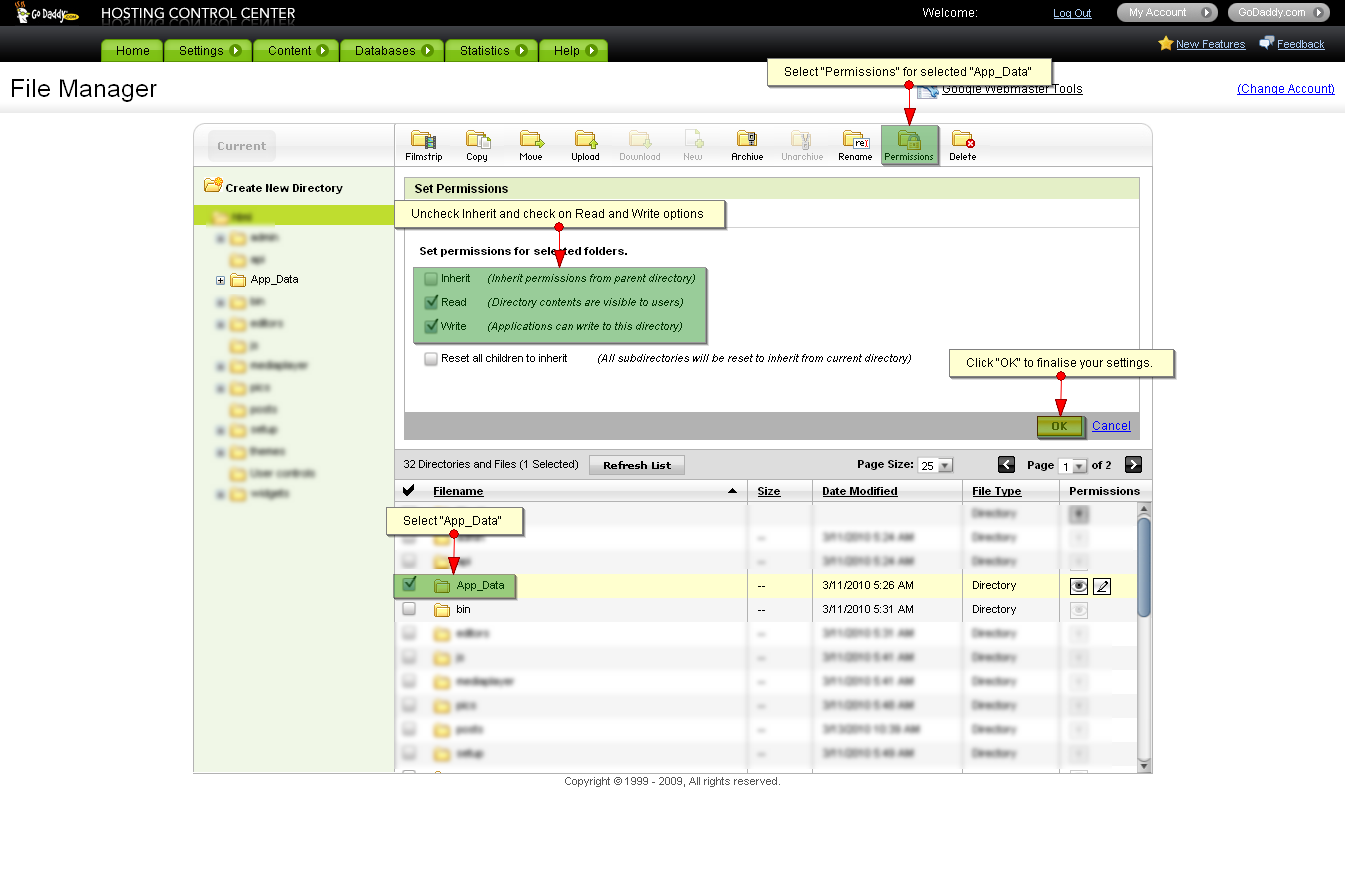The image size is (1345, 894).
Task: Open the Databases menu
Action: [393, 51]
